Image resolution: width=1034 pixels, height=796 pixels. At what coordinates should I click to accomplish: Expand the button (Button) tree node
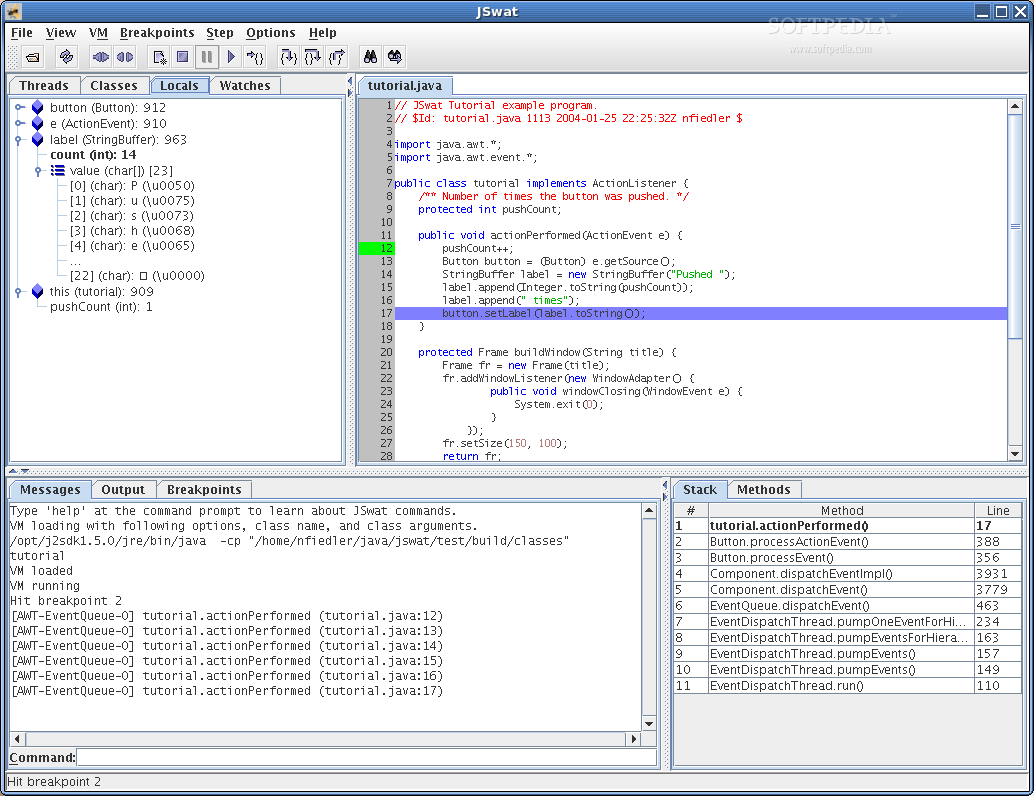tap(19, 107)
